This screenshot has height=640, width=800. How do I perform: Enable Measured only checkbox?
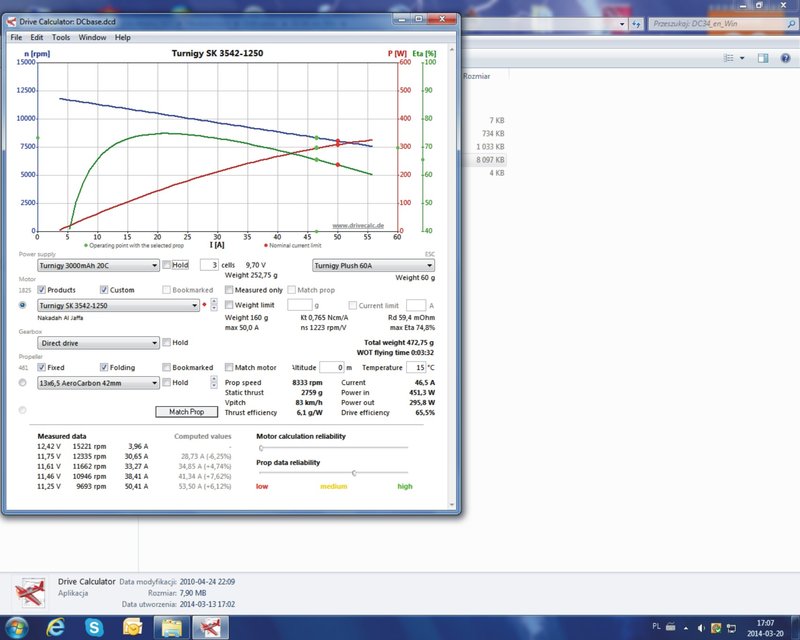coord(229,290)
